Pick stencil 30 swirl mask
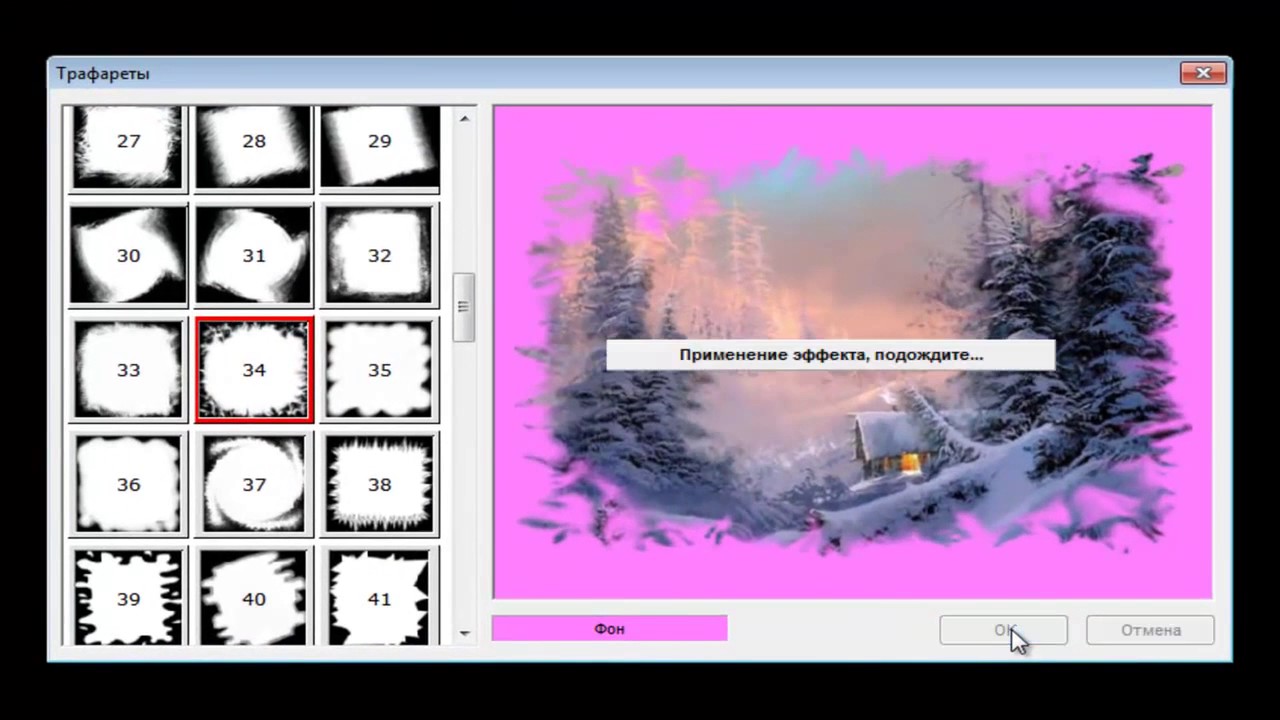 click(128, 255)
